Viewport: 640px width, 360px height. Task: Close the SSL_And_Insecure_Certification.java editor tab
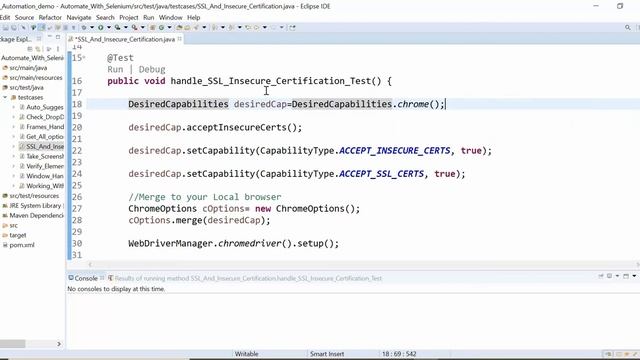click(180, 39)
